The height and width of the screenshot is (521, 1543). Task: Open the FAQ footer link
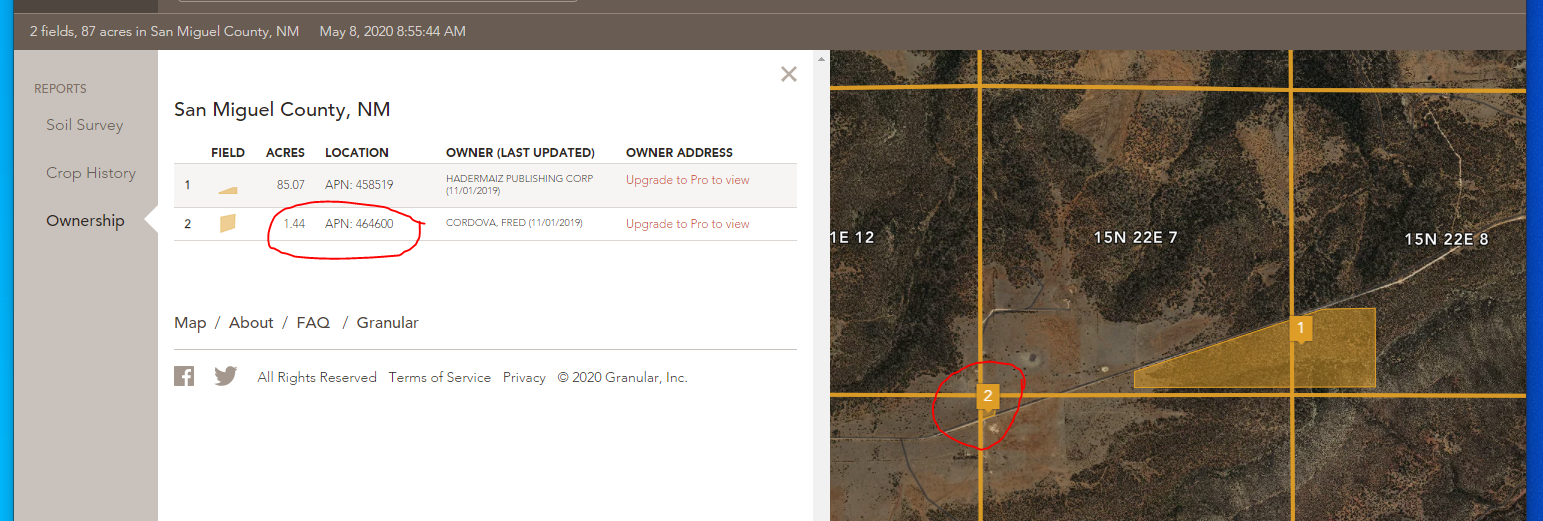click(313, 322)
